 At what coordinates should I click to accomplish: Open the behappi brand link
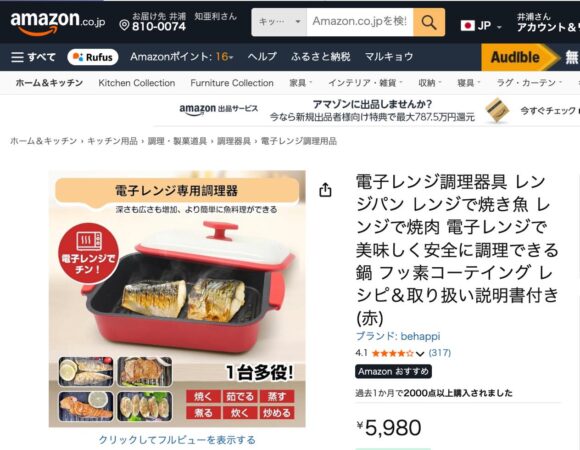click(x=420, y=336)
